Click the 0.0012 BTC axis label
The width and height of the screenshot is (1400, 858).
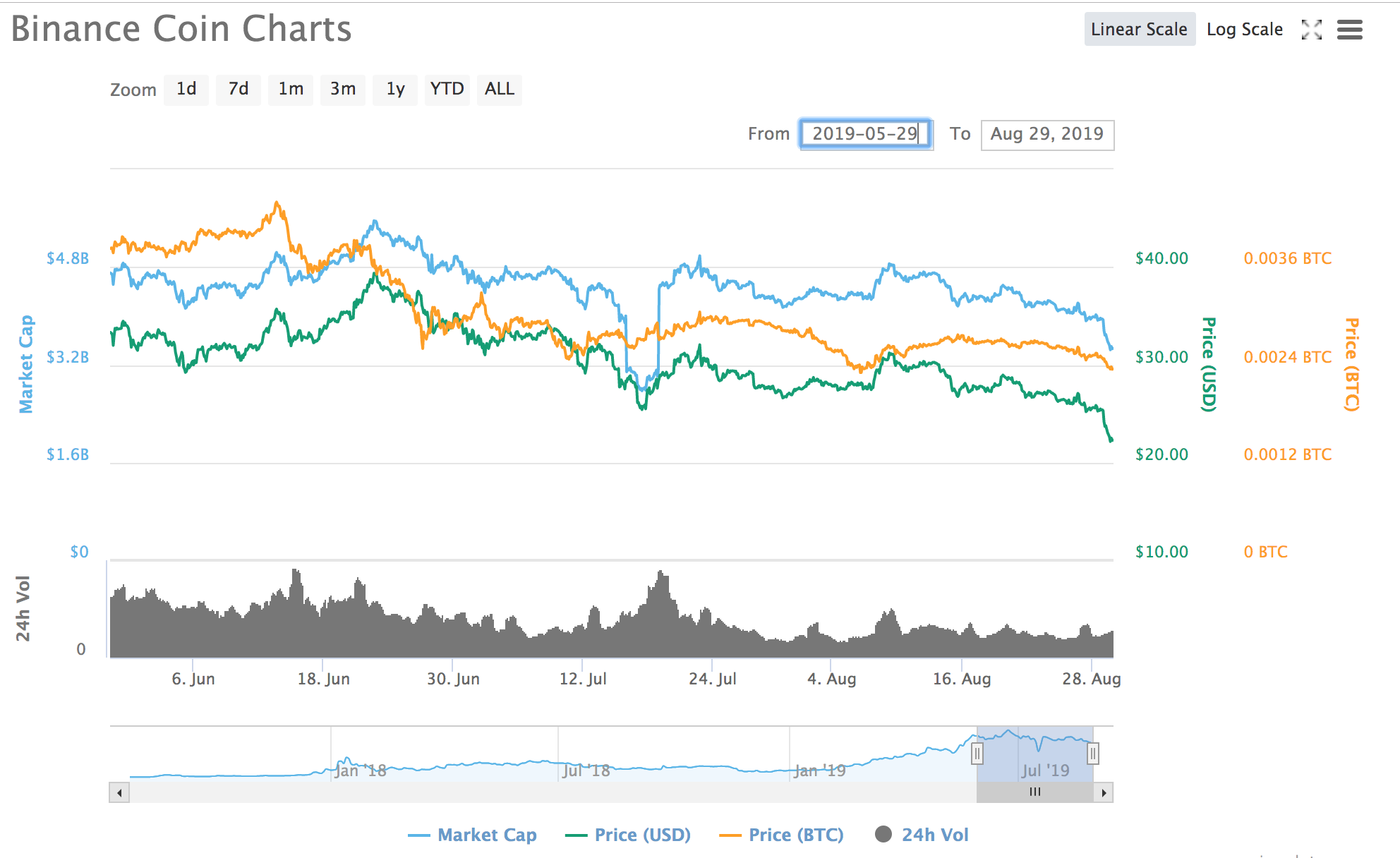coord(1288,454)
